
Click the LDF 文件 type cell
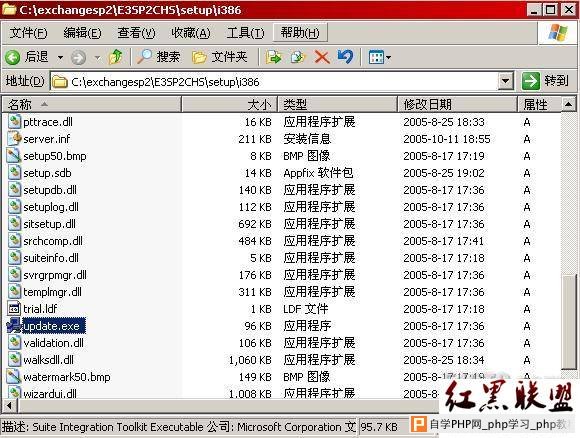tap(306, 309)
